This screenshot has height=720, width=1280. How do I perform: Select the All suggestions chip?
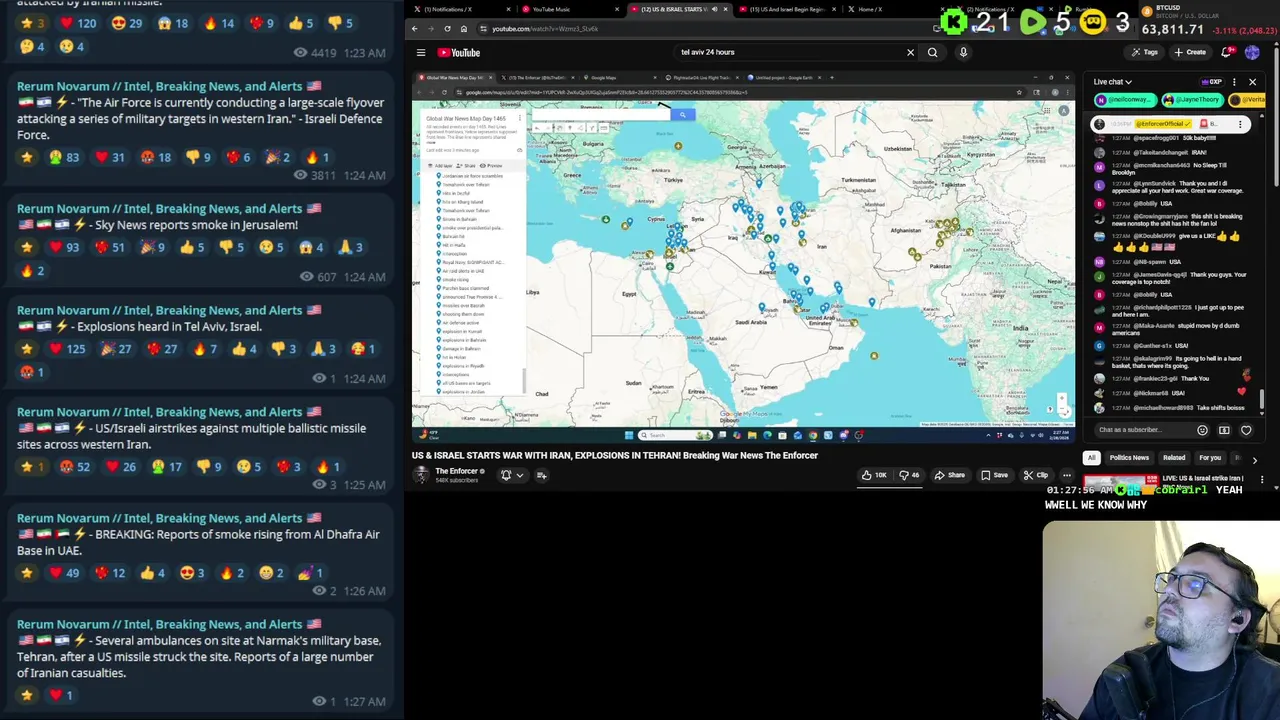coord(1091,458)
